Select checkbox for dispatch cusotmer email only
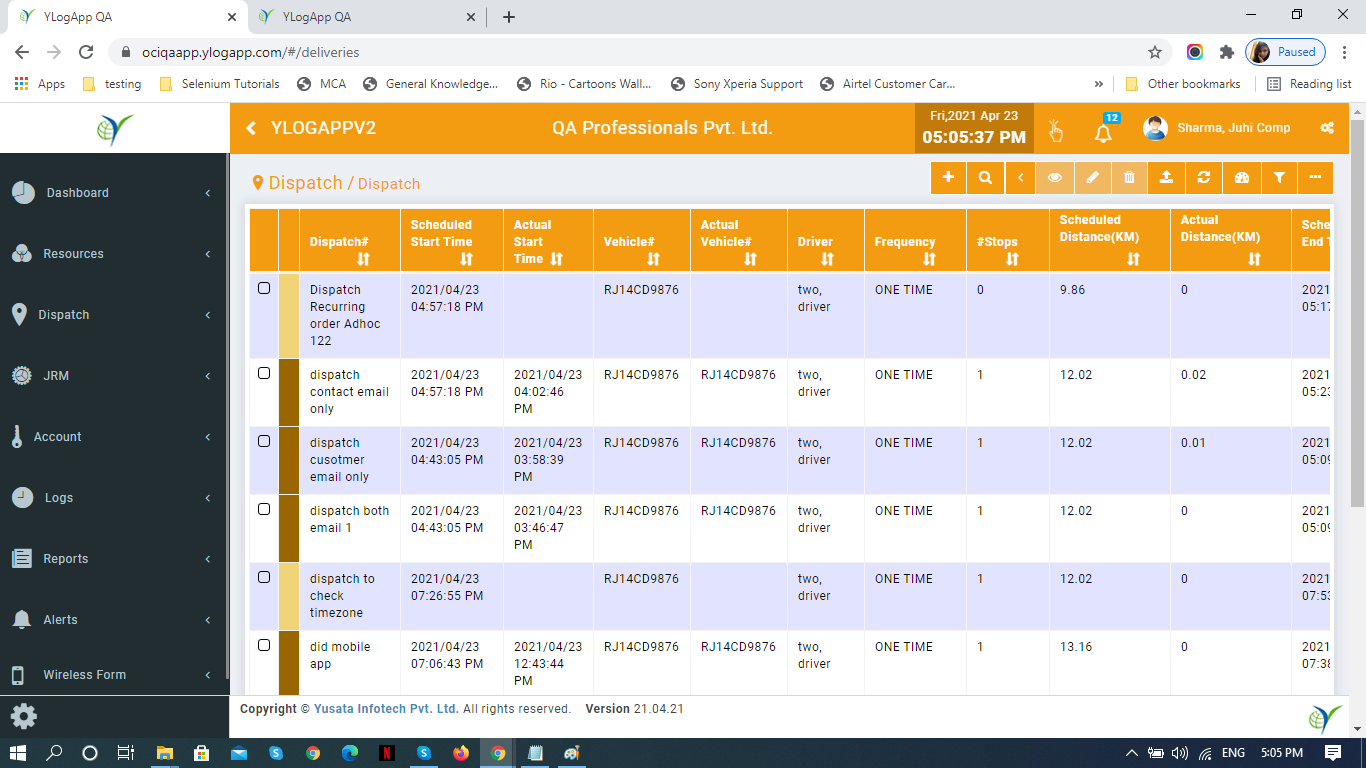 [x=264, y=441]
